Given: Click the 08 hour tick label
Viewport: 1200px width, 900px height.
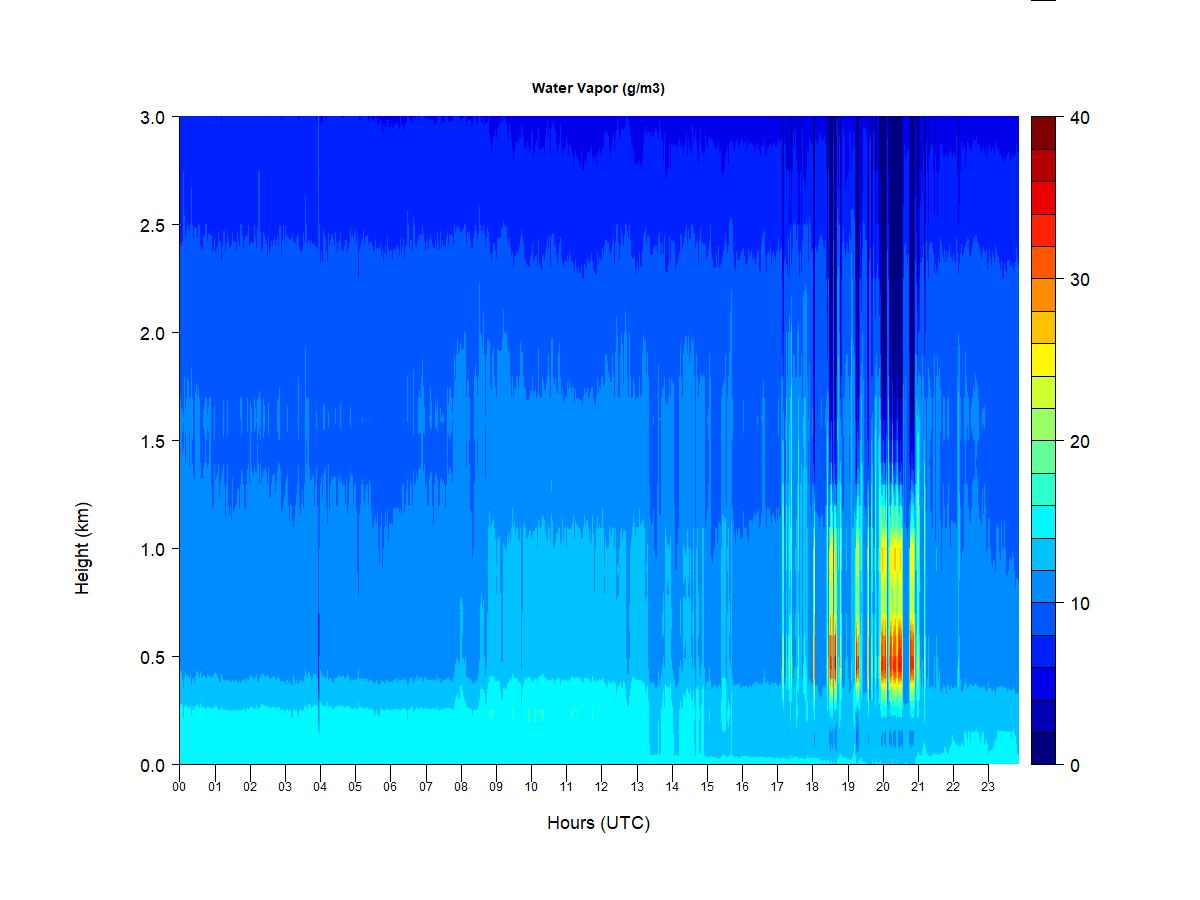Looking at the screenshot, I should tap(460, 786).
